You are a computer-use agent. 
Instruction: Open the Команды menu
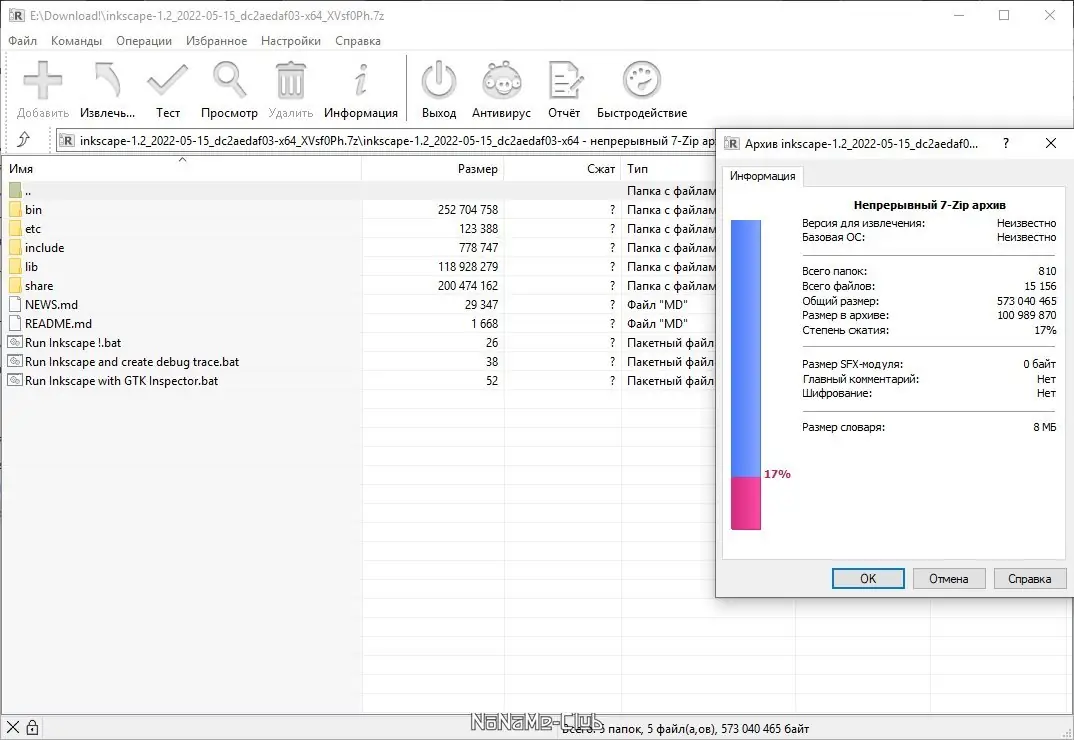click(76, 41)
